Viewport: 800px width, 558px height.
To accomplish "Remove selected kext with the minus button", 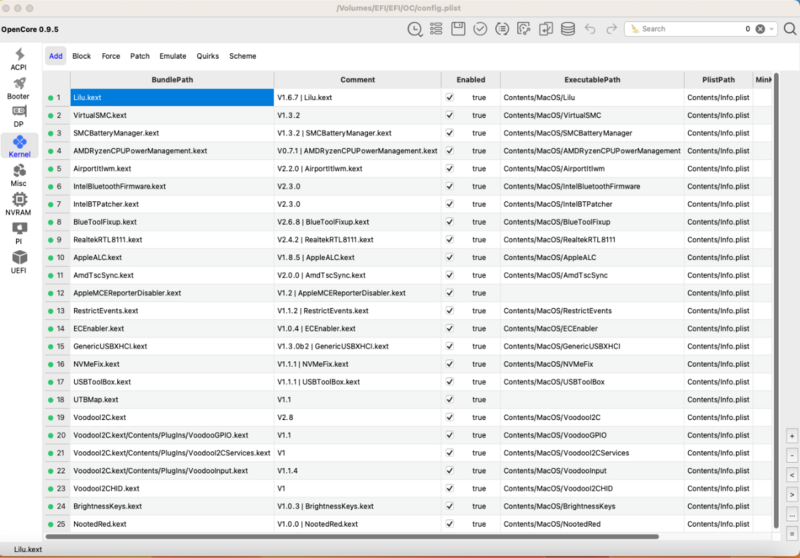I will (x=792, y=455).
